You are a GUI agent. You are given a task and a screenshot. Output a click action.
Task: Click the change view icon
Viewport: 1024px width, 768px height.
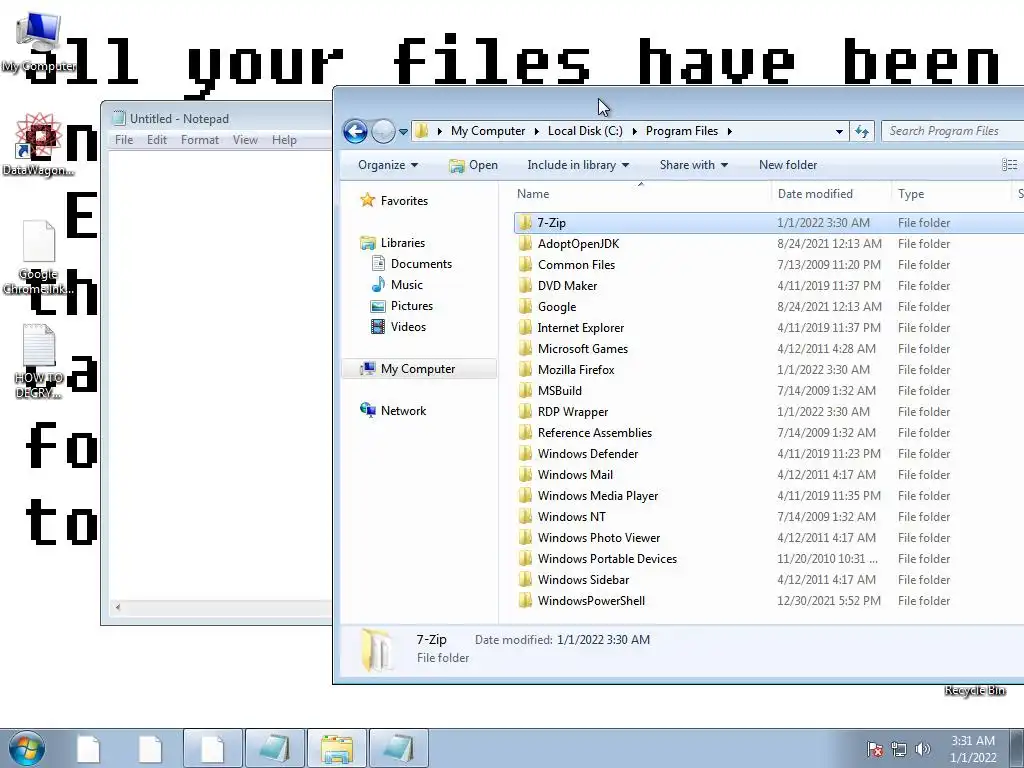(1009, 165)
